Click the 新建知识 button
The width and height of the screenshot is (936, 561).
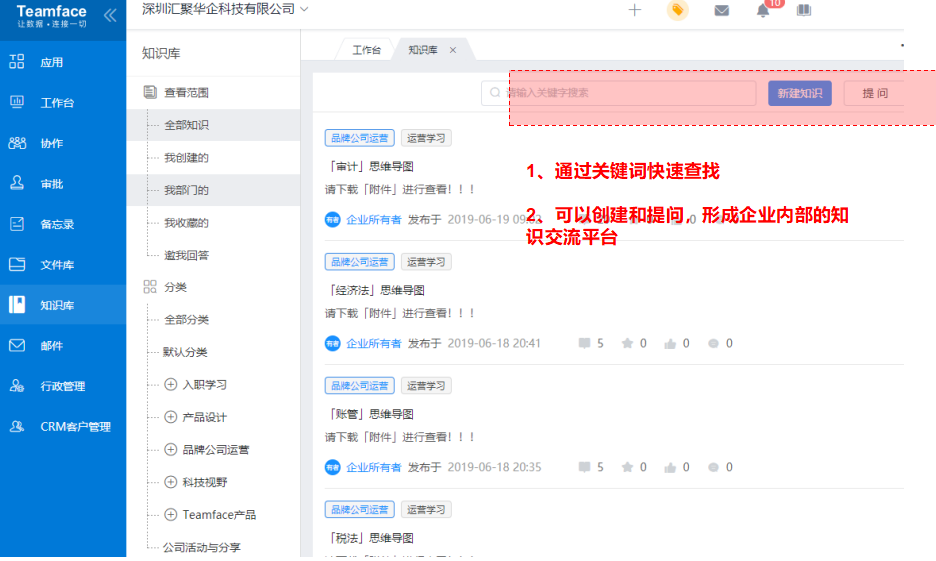coord(800,93)
